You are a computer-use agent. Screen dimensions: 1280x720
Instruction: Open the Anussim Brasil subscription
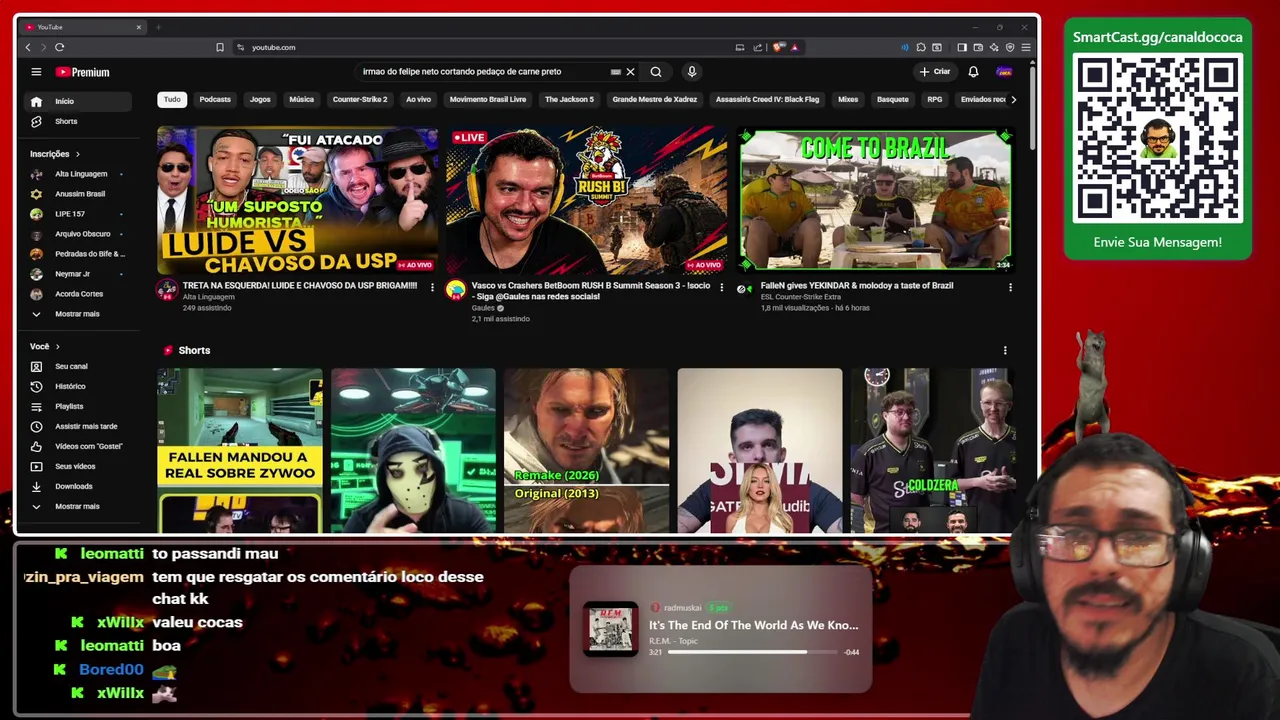click(78, 194)
